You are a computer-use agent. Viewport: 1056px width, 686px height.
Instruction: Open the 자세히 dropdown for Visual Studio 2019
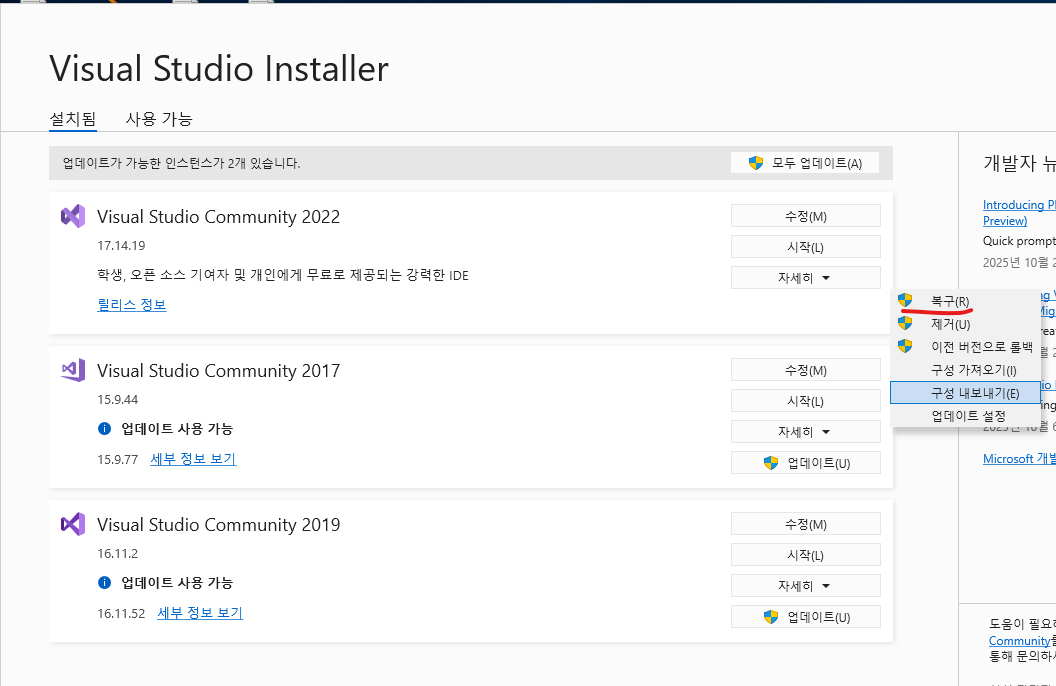[x=805, y=586]
